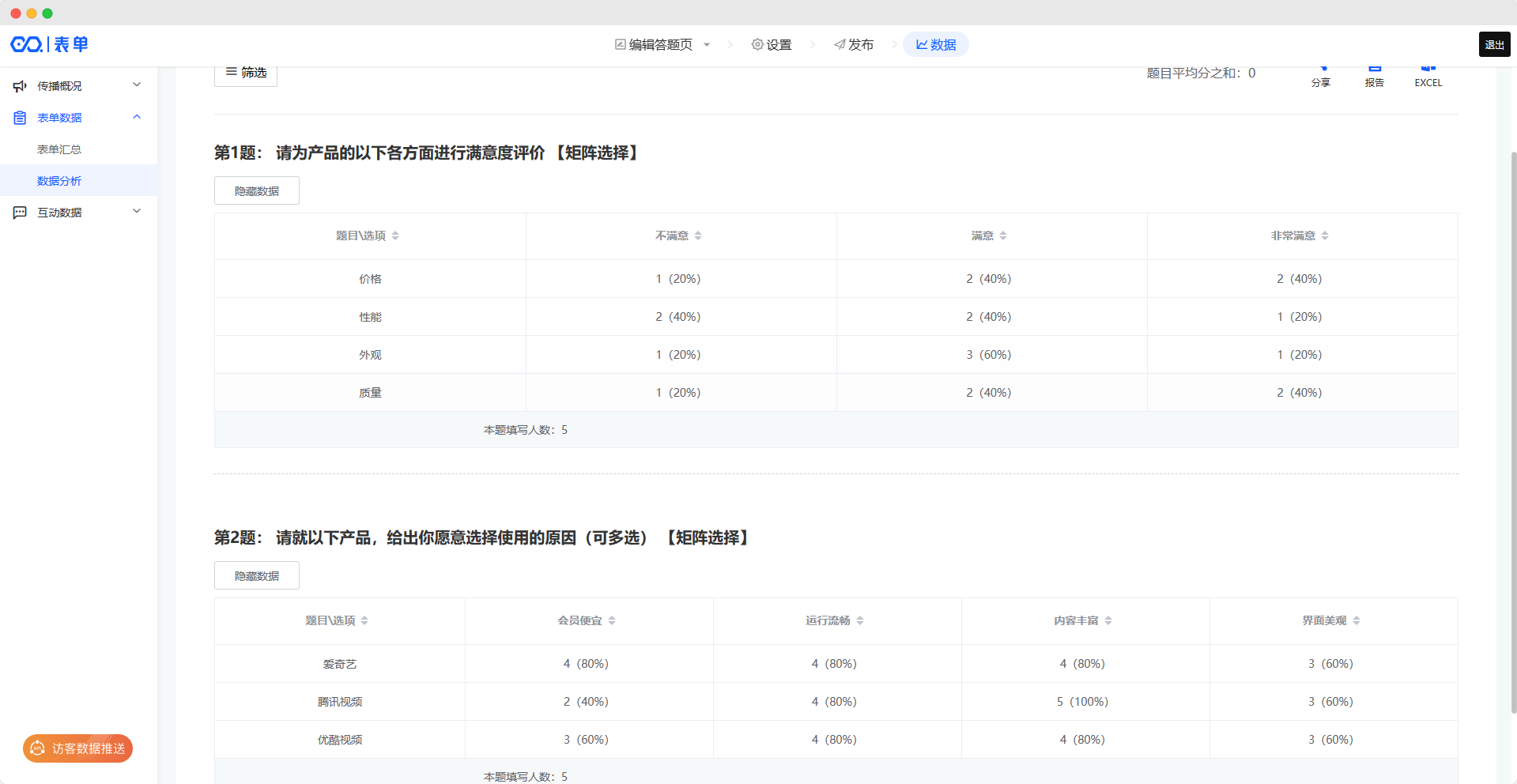Sort the 界面美观 column

click(1357, 620)
